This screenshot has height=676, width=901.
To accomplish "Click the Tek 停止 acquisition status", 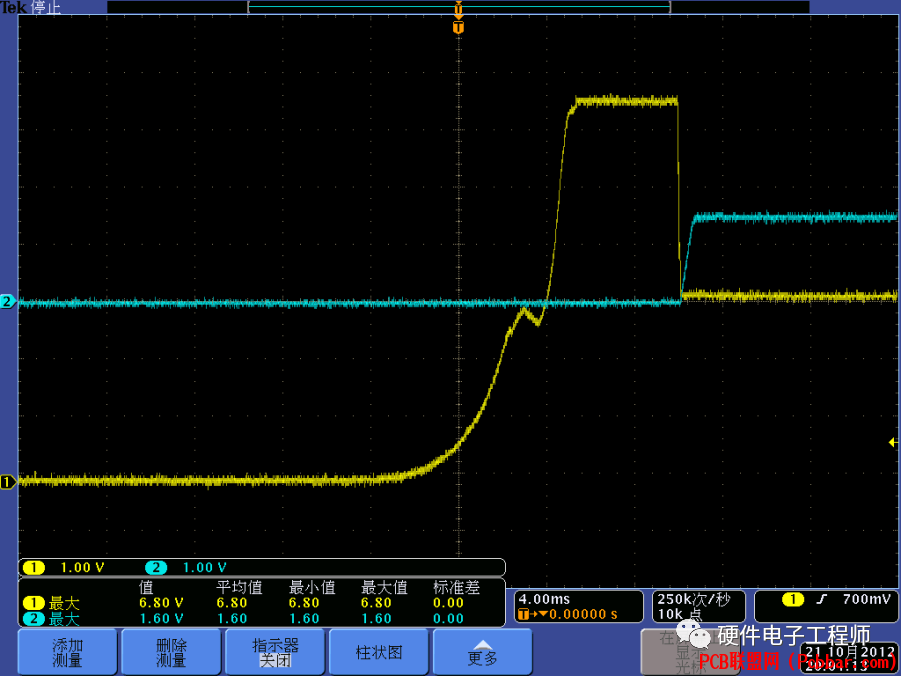I will 30,7.
